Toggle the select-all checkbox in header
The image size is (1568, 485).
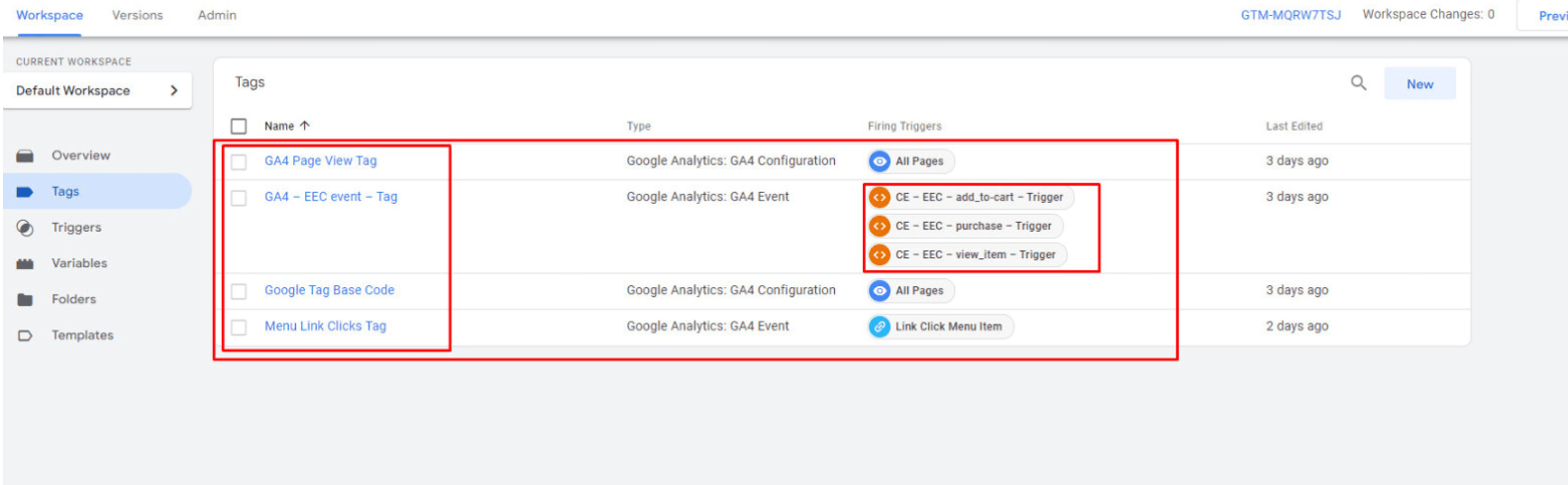[239, 126]
